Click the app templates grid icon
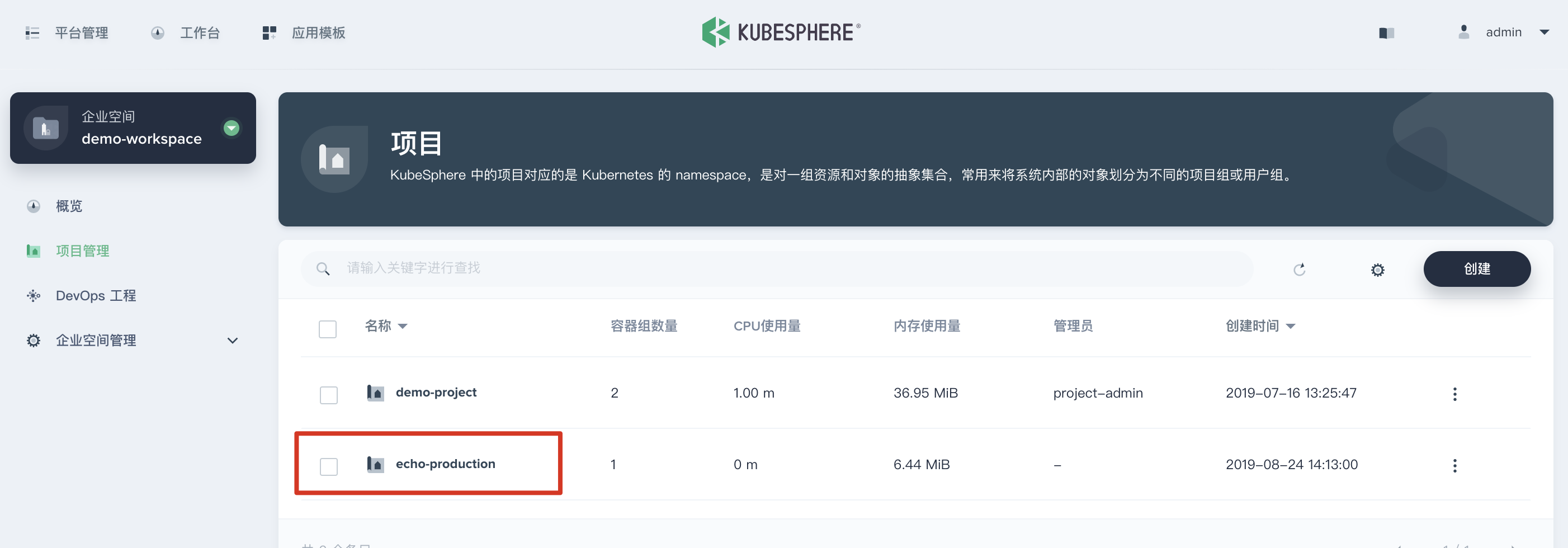Image resolution: width=1568 pixels, height=548 pixels. click(269, 33)
